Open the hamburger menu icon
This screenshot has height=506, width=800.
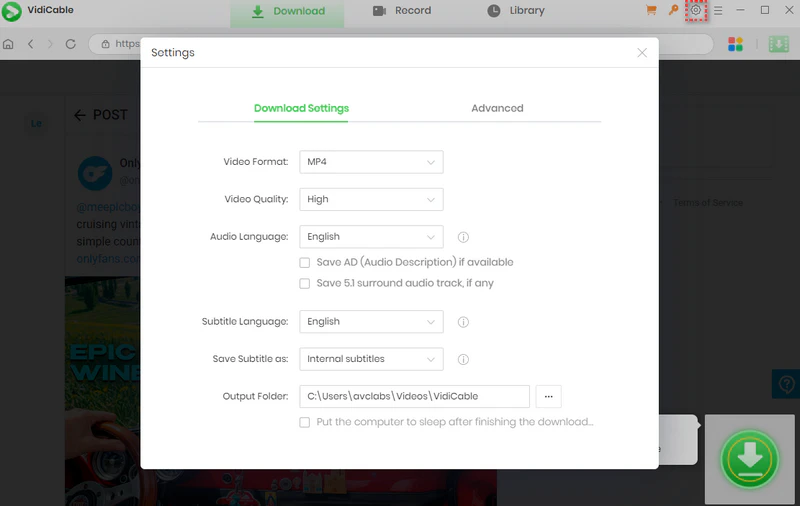tap(718, 10)
